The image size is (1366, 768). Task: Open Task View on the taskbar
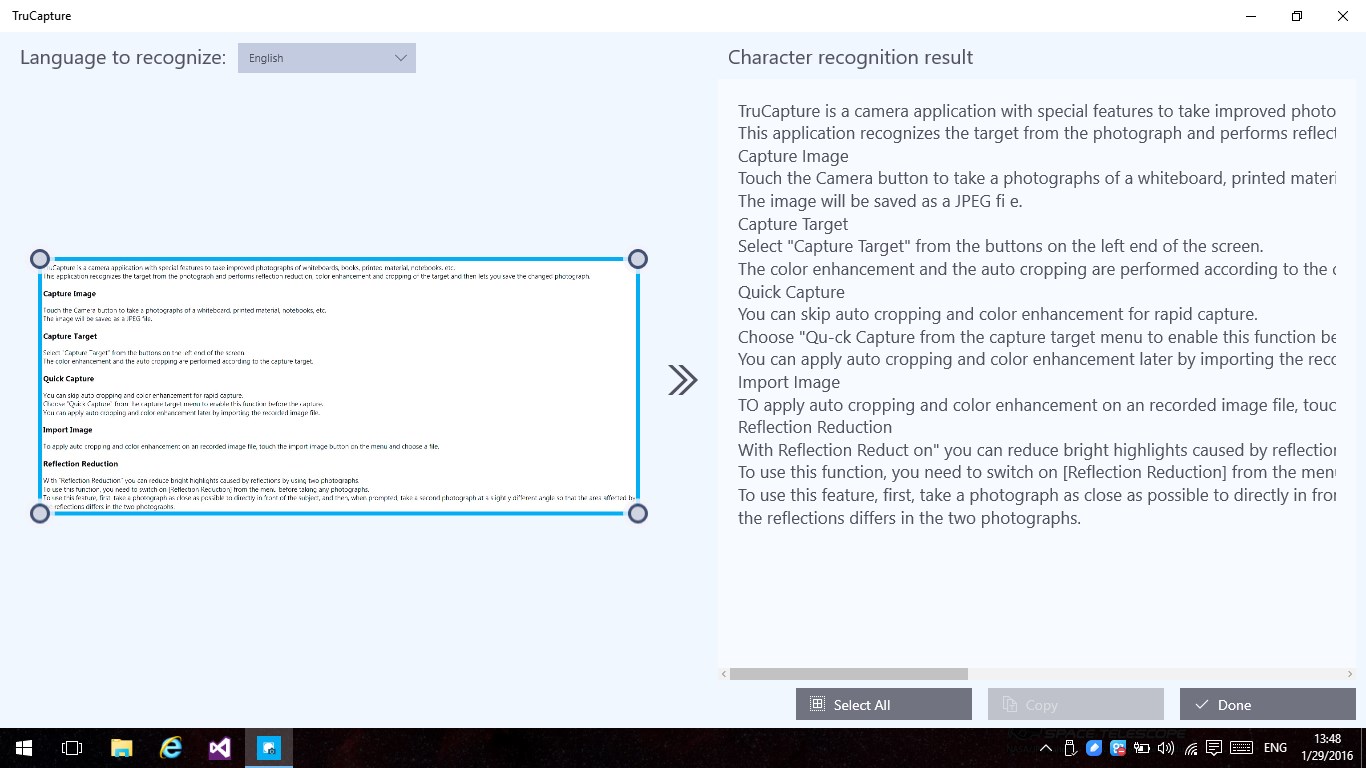[72, 748]
